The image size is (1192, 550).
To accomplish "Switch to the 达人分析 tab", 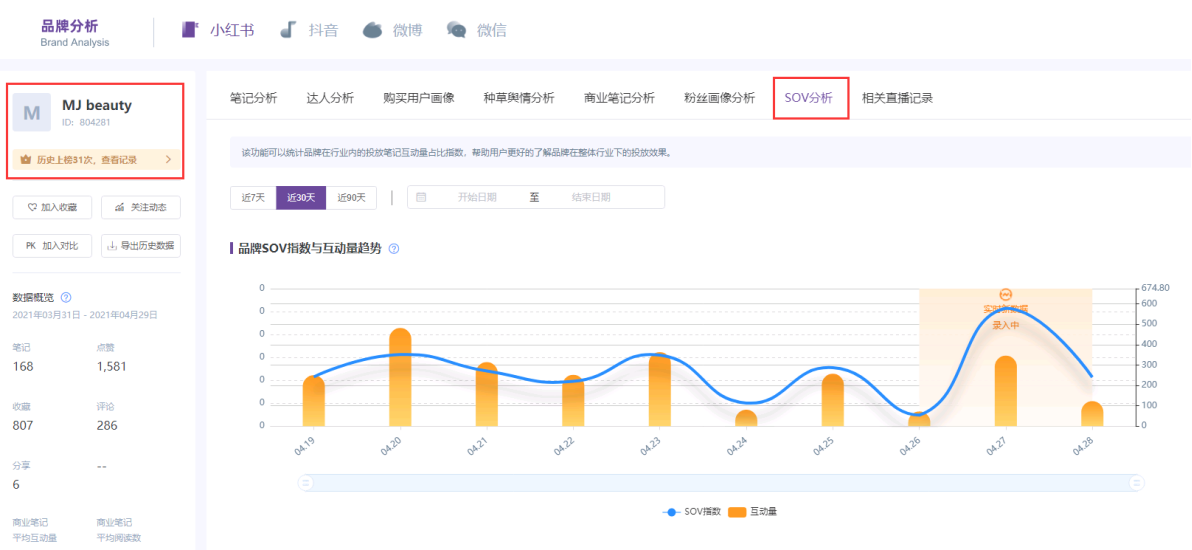I will click(330, 98).
